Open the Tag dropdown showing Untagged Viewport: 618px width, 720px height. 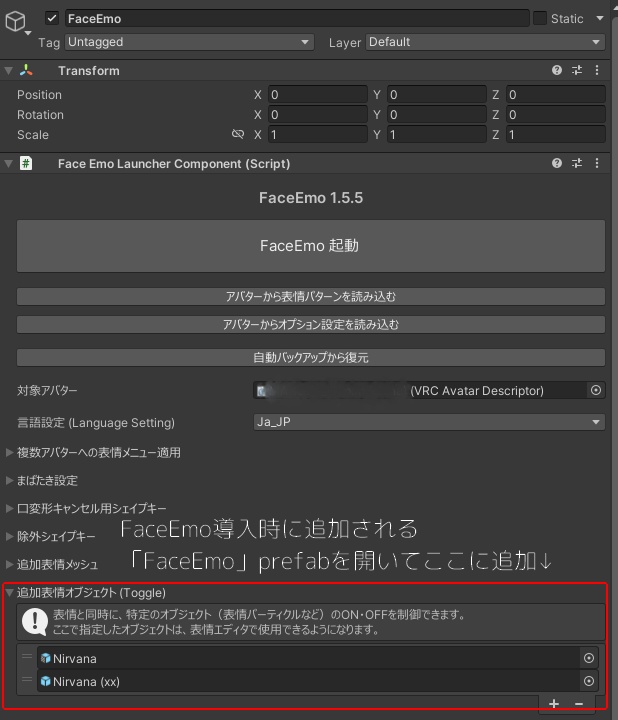189,42
